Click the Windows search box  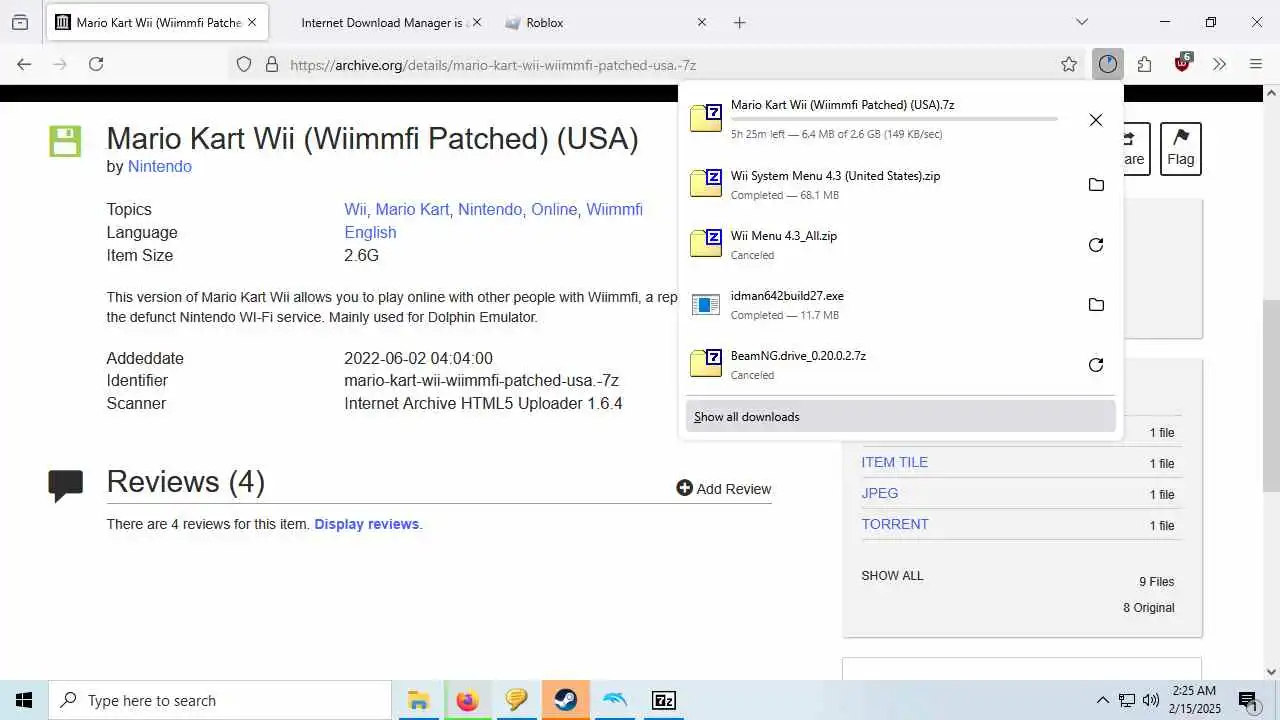point(220,700)
